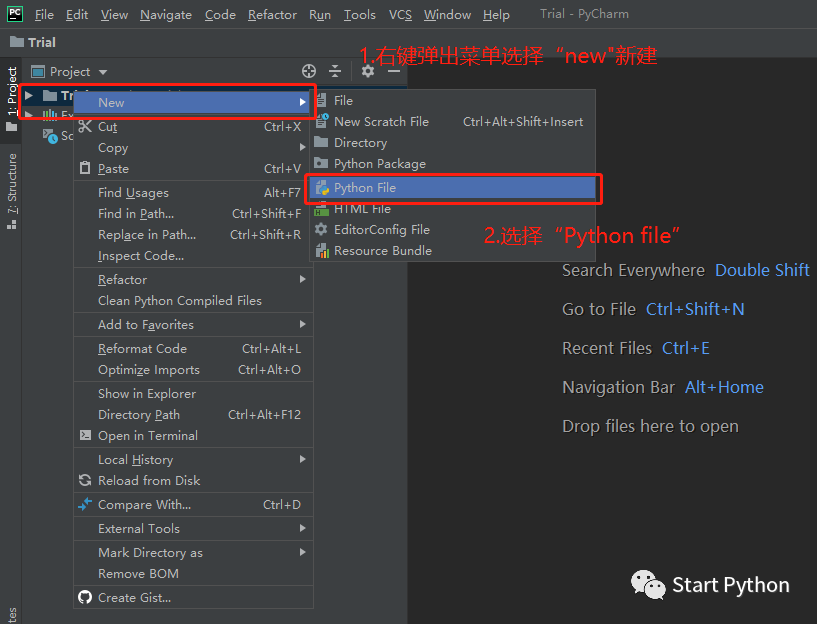Open the Edit menu
The width and height of the screenshot is (817, 624).
pos(77,15)
